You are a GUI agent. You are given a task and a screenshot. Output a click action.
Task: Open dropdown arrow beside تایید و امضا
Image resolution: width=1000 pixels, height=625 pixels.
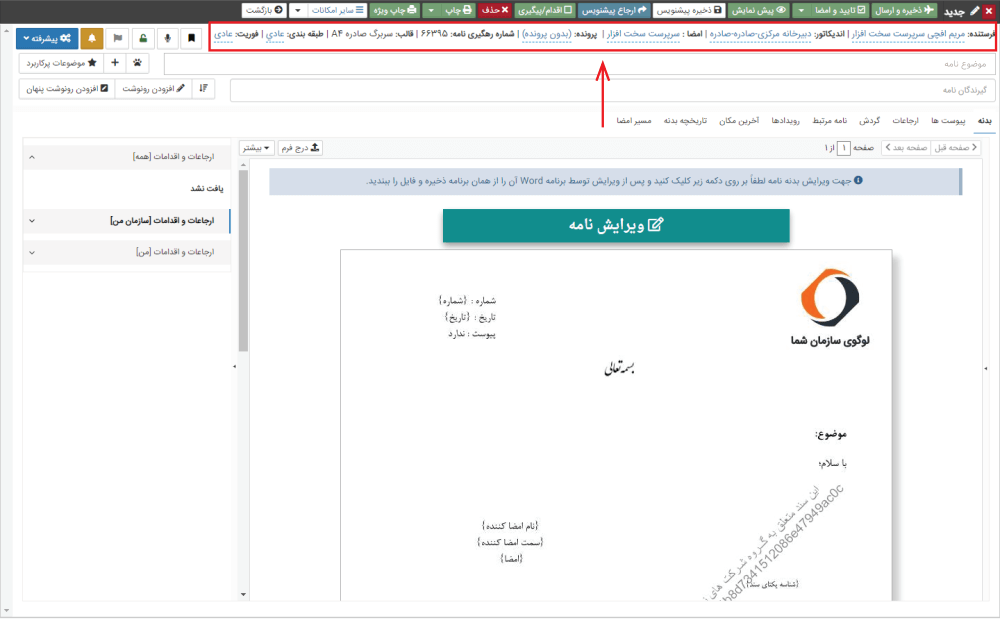[x=801, y=10]
